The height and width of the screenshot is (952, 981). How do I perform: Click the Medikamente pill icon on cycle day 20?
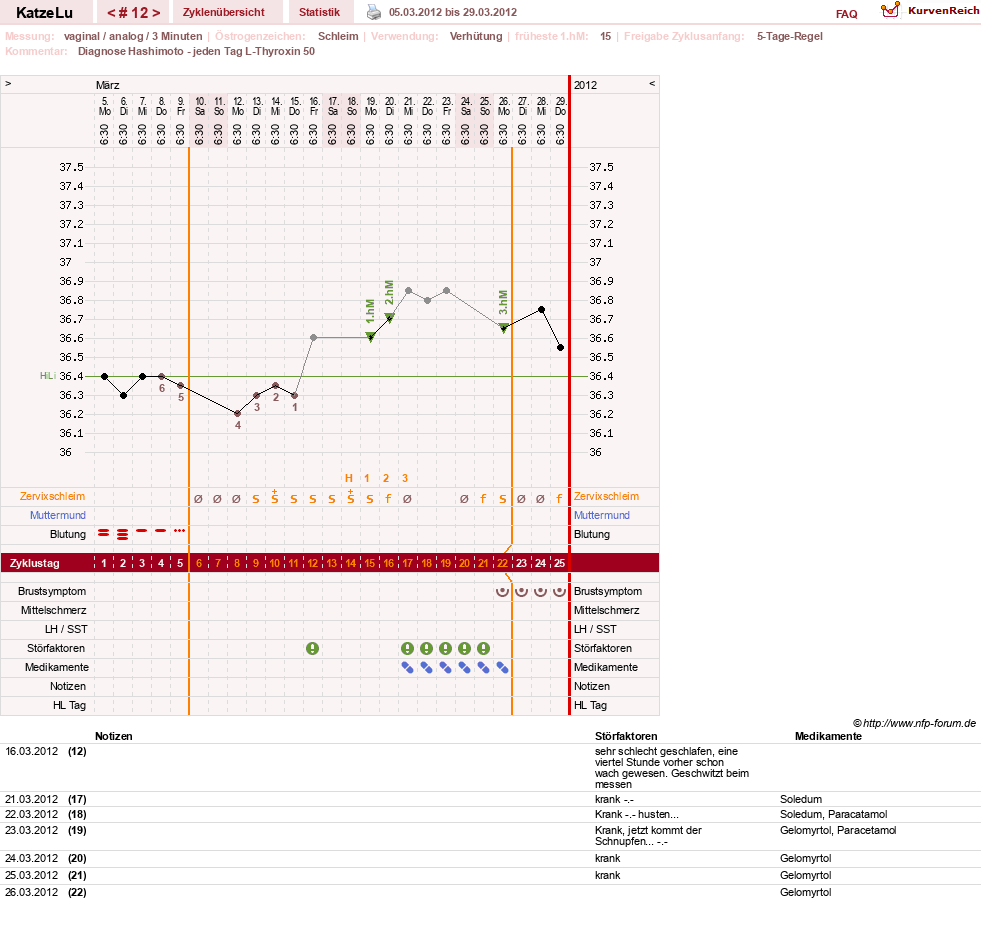464,667
